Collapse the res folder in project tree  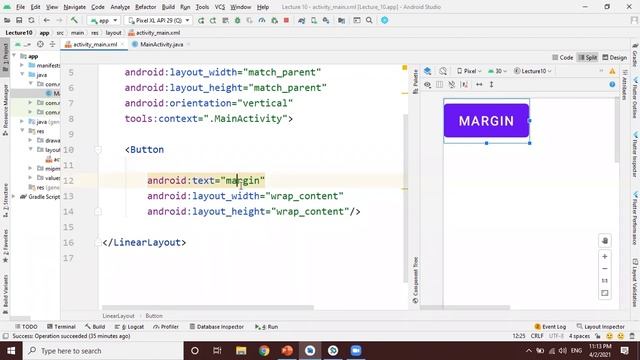pyautogui.click(x=22, y=131)
